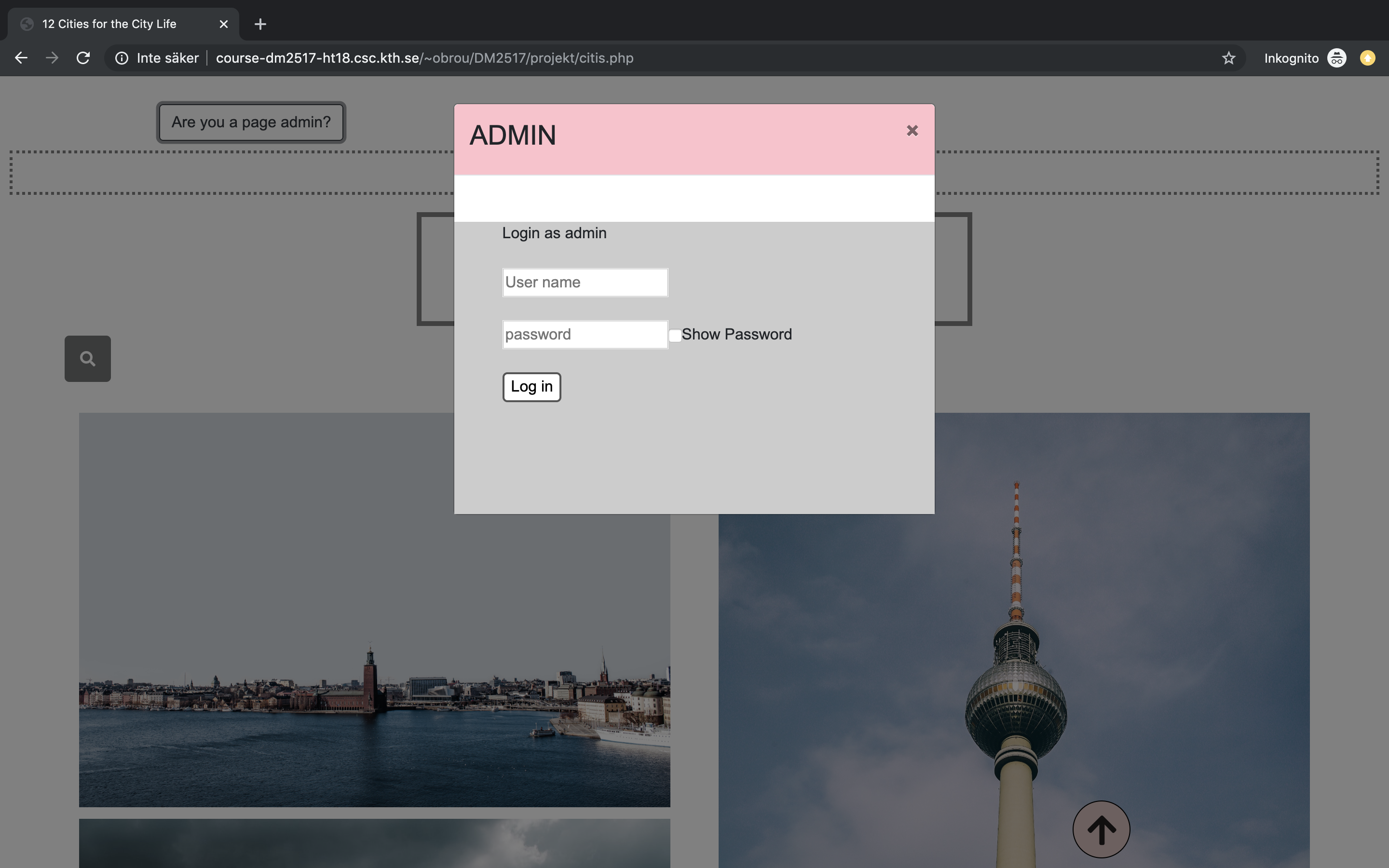Image resolution: width=1389 pixels, height=868 pixels.
Task: Enable the Show Password checkbox
Action: (675, 335)
